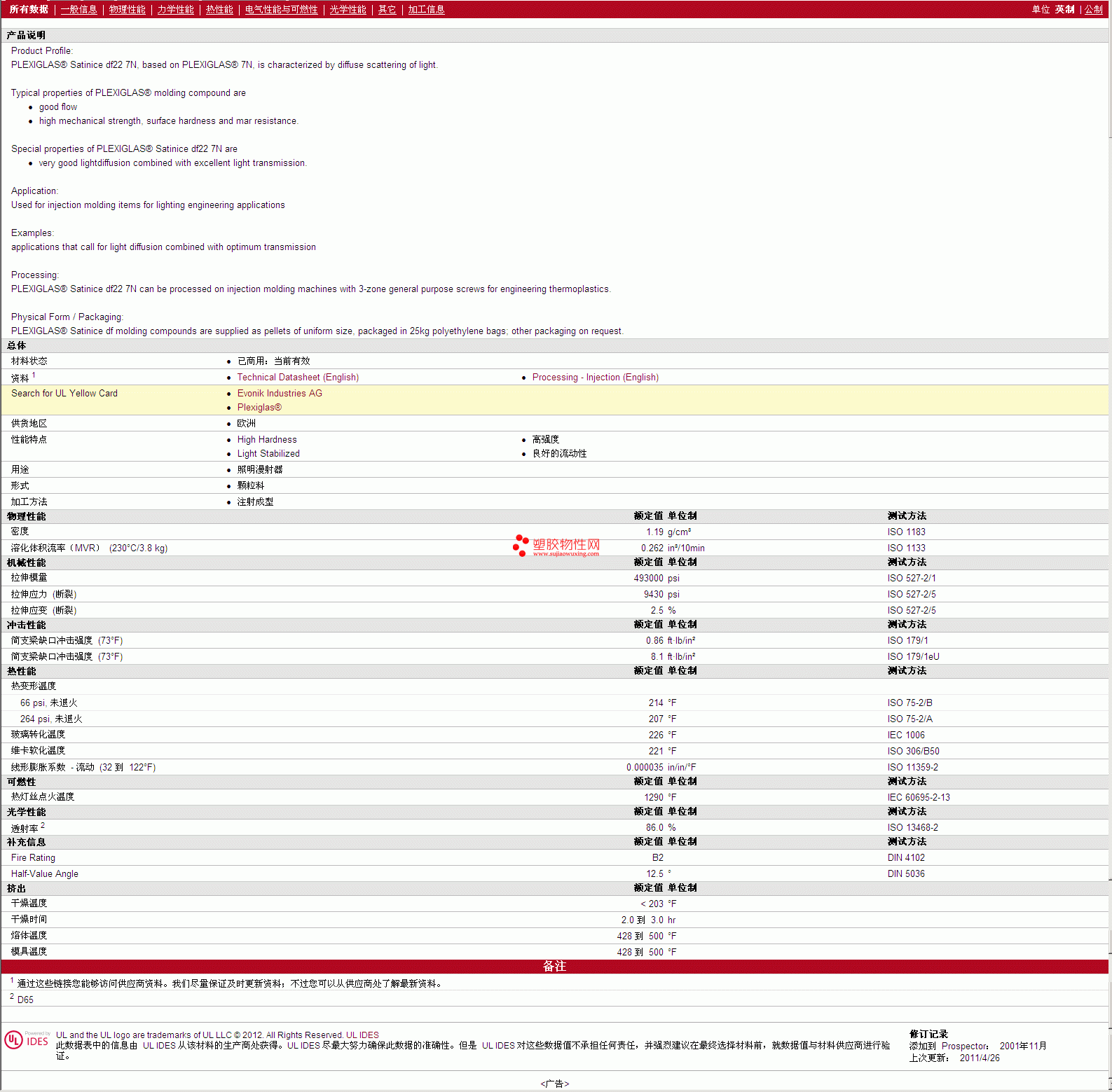Click ISO 179/1eU test method
1112x1092 pixels.
pyautogui.click(x=914, y=657)
